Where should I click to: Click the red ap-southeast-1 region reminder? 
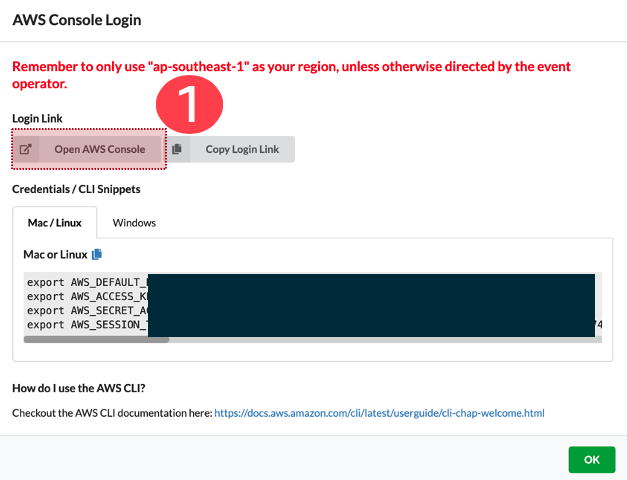tap(292, 75)
